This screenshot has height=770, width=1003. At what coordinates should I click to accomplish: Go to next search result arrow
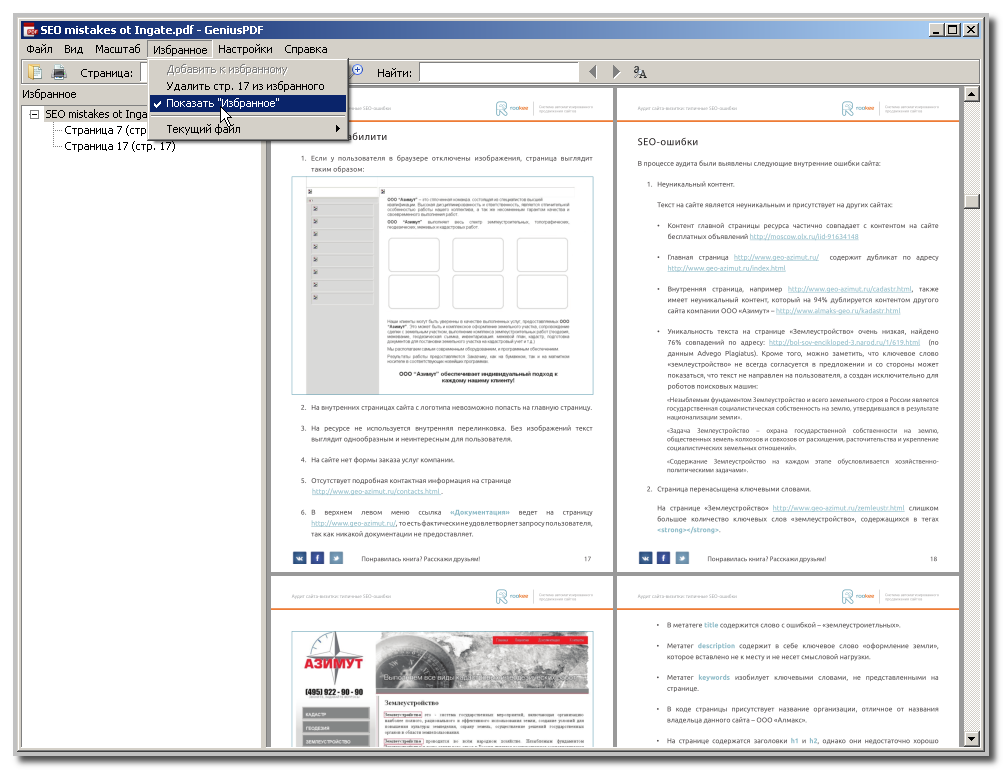616,72
